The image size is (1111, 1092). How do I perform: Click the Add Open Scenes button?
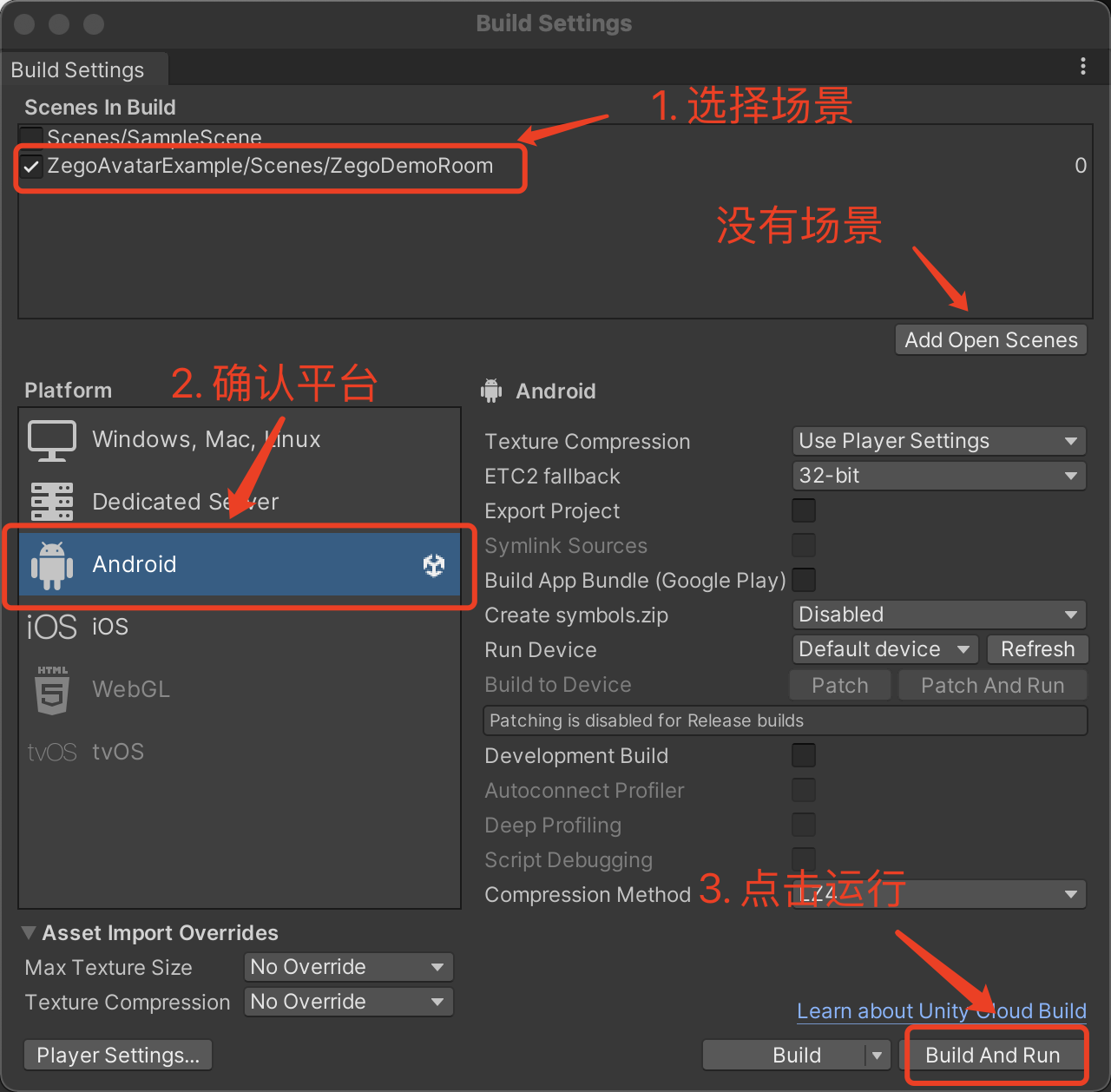(990, 340)
